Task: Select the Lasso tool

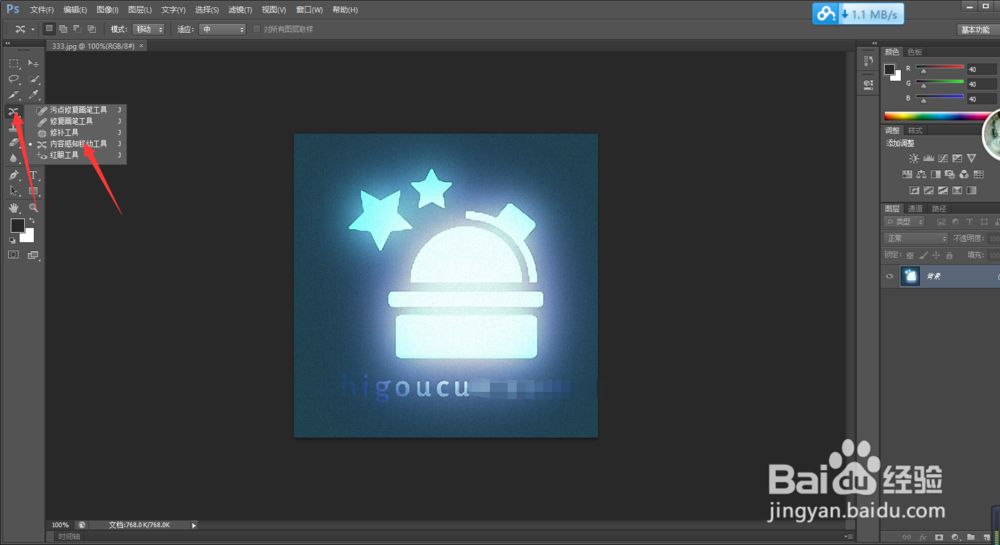Action: [13, 79]
